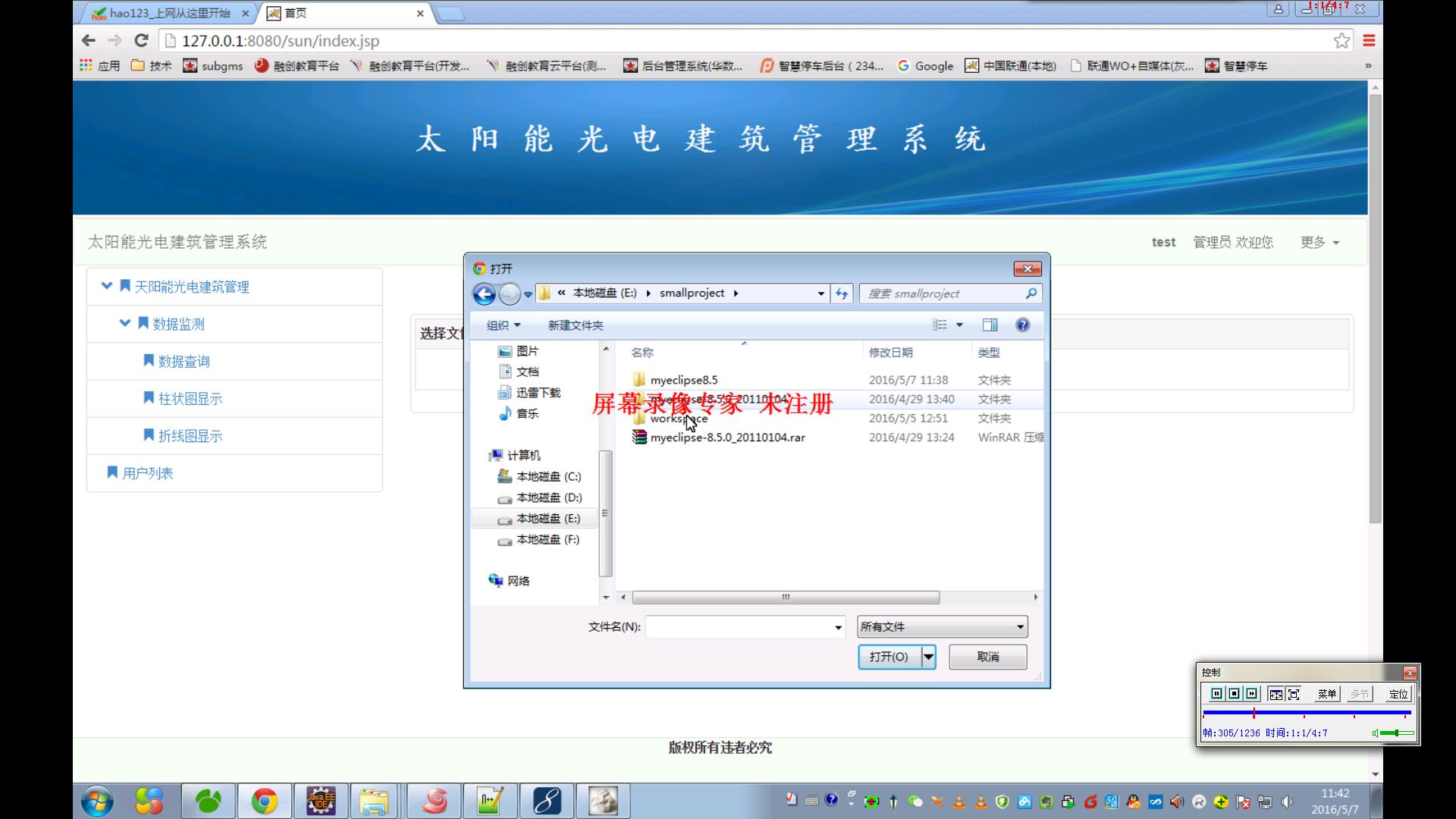Click the WeChat tray icon
Screen dimensions: 1456x819
[x=915, y=802]
